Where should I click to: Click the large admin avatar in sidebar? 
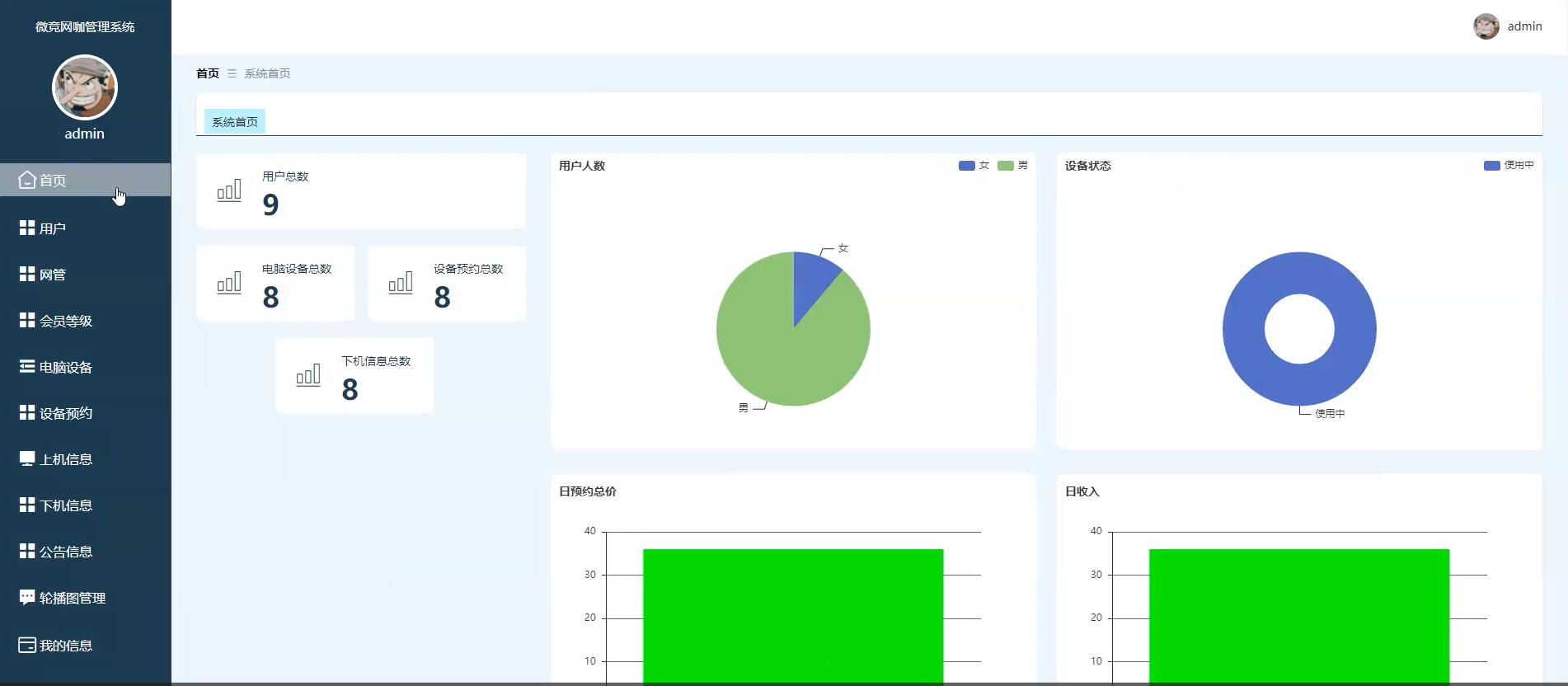tap(85, 87)
